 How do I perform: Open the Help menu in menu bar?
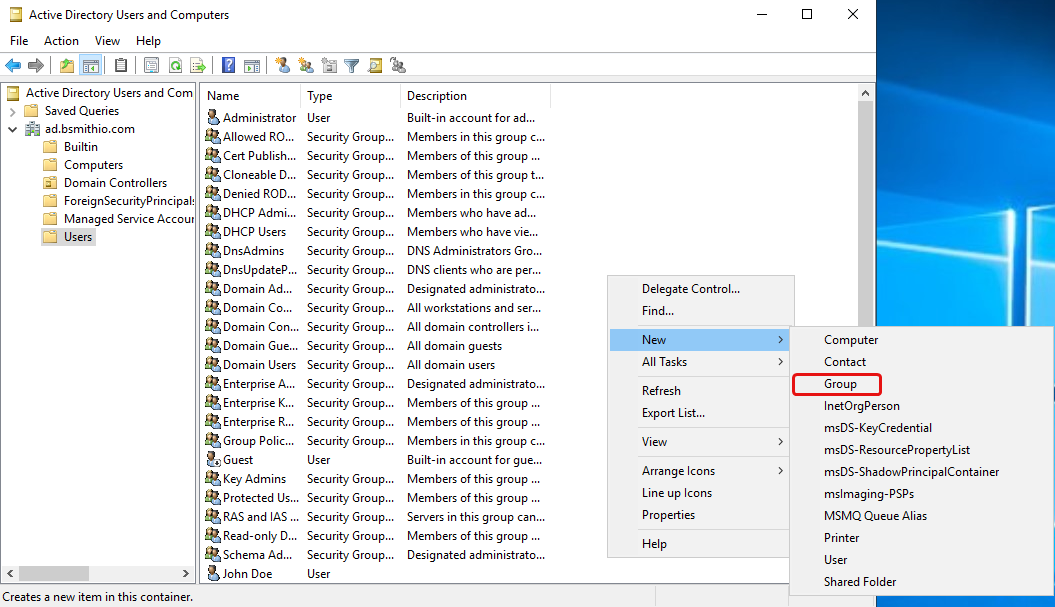pyautogui.click(x=148, y=41)
